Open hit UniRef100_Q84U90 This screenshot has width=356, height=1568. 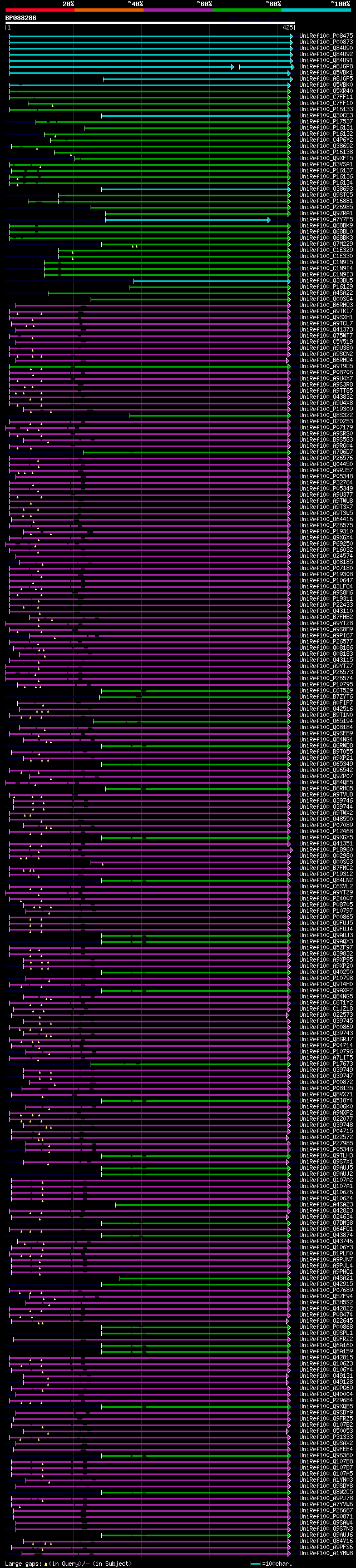pyautogui.click(x=326, y=49)
